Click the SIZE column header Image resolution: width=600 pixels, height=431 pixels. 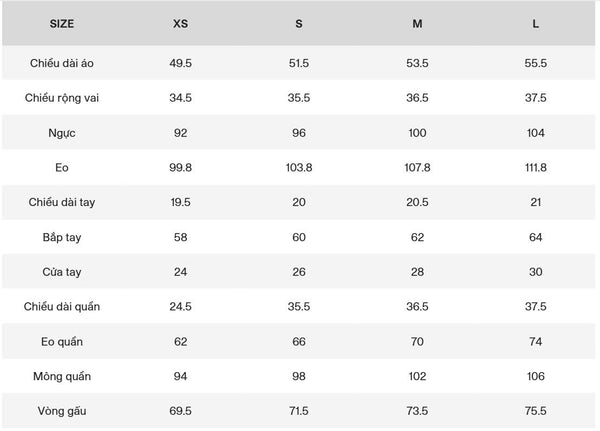(x=62, y=24)
